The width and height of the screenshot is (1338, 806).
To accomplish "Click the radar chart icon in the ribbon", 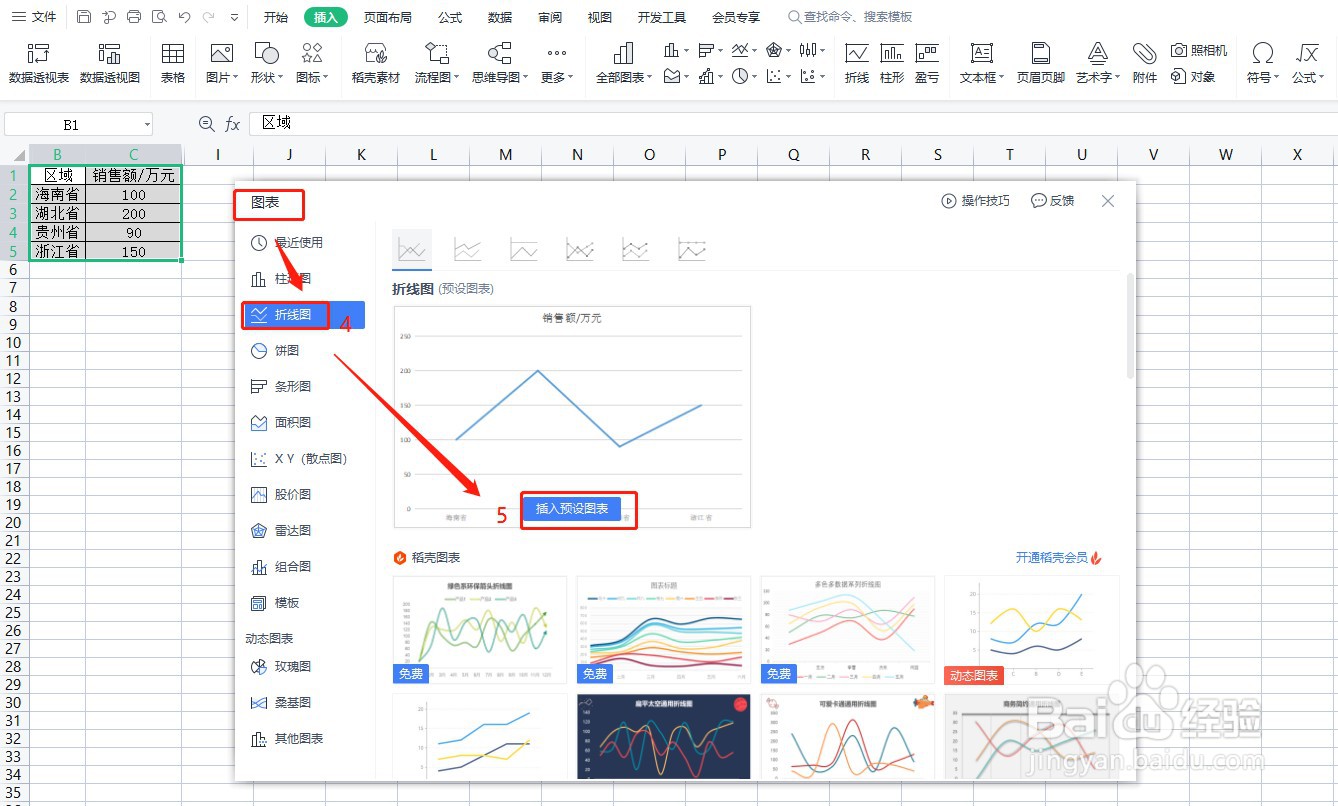I will click(x=774, y=50).
